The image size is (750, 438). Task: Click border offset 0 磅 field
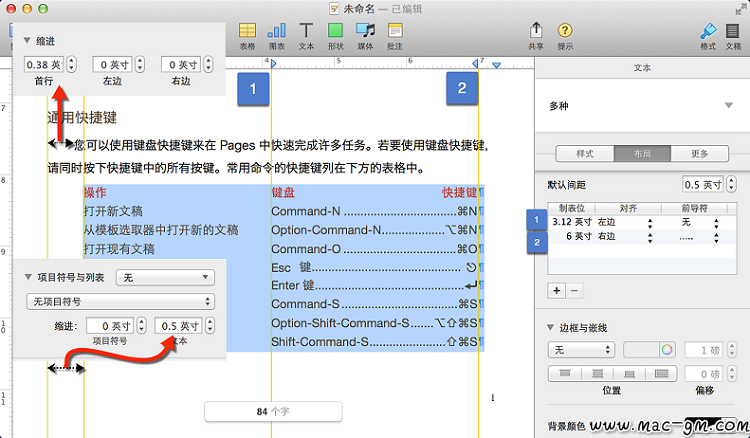click(706, 373)
